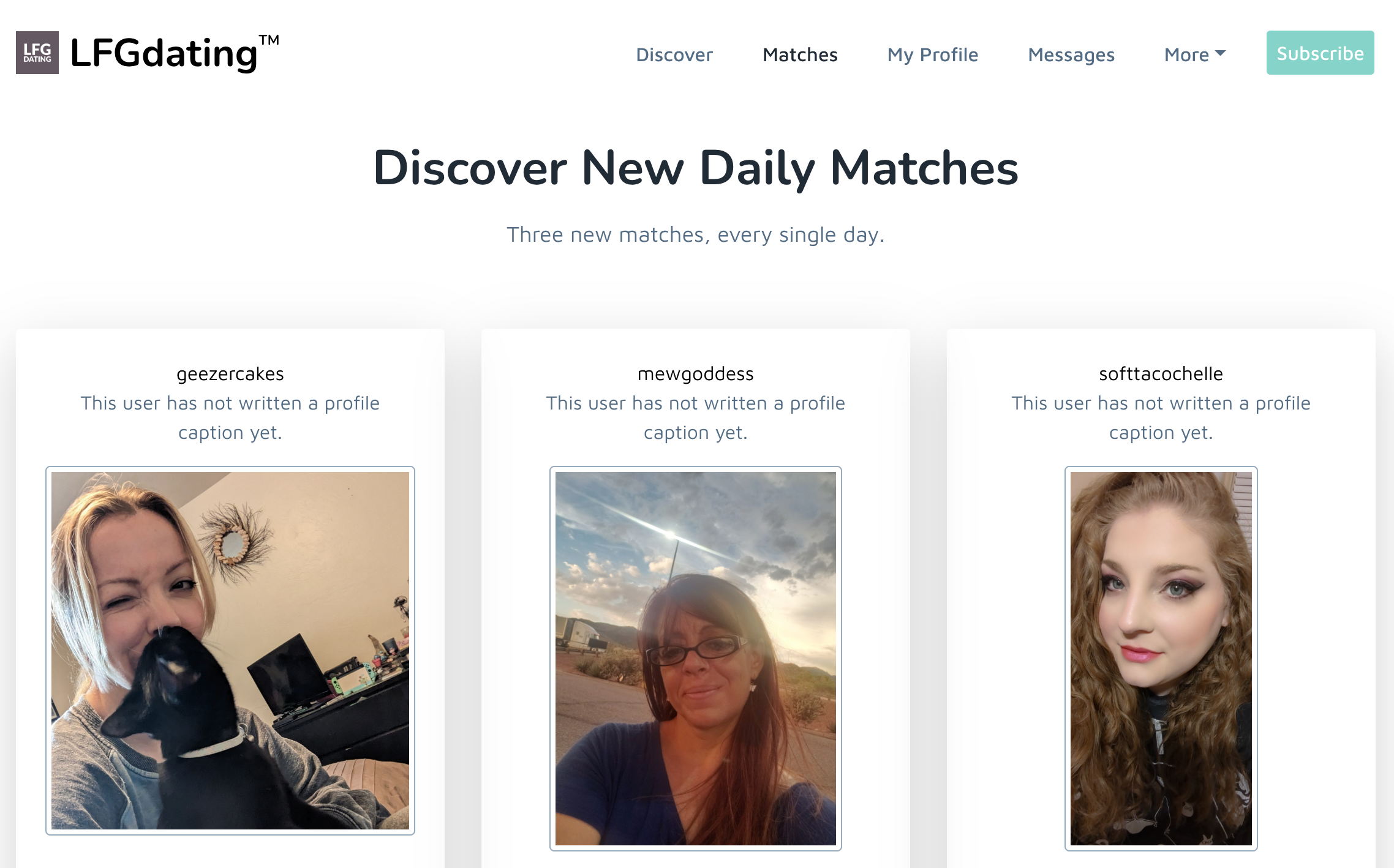Open softtacochelle profile photo

coord(1161,659)
